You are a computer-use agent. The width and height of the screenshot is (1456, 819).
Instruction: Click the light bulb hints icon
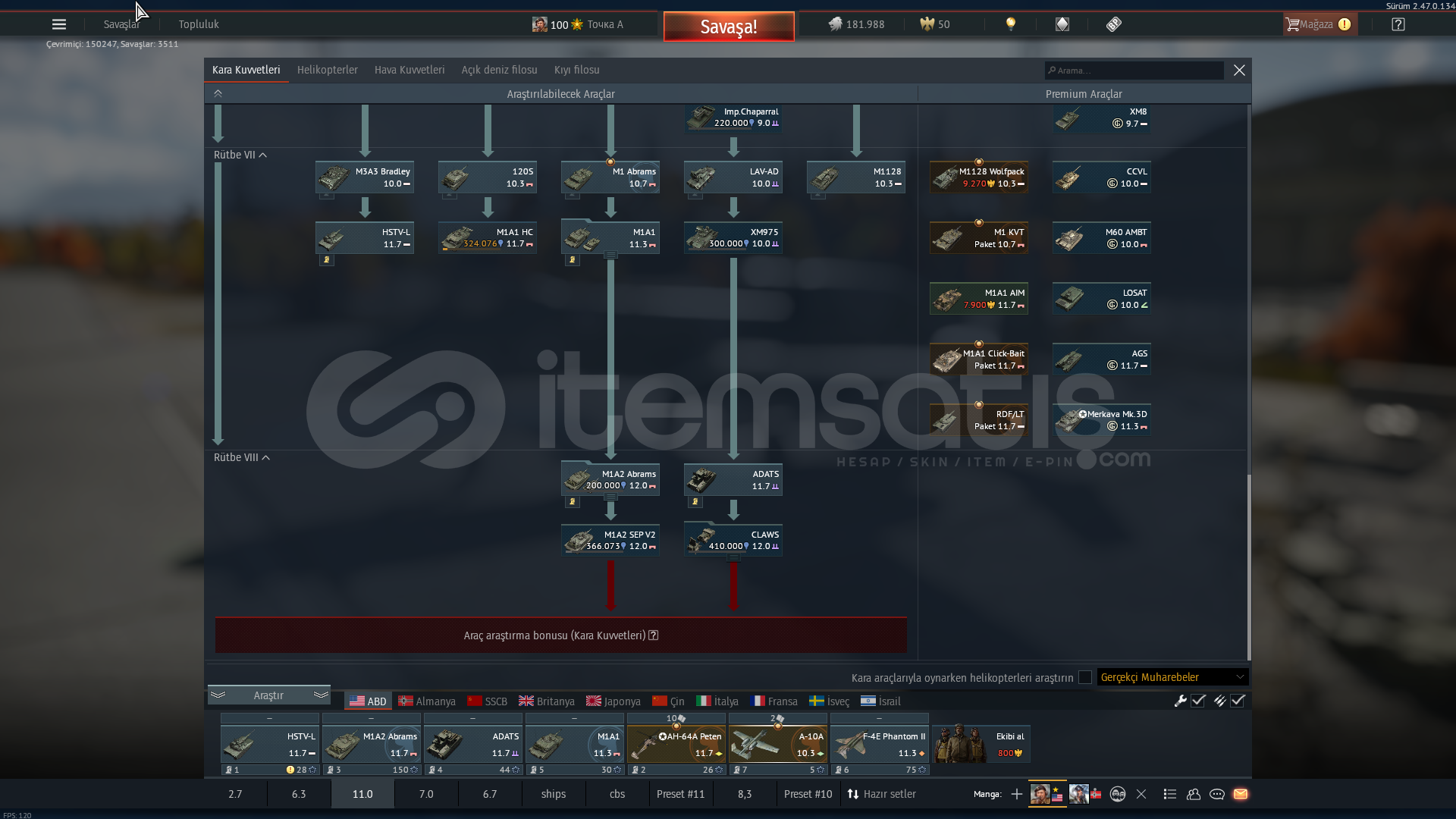(1010, 24)
